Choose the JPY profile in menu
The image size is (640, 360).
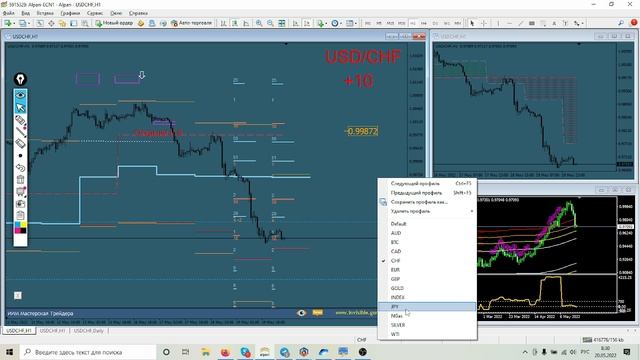click(427, 307)
